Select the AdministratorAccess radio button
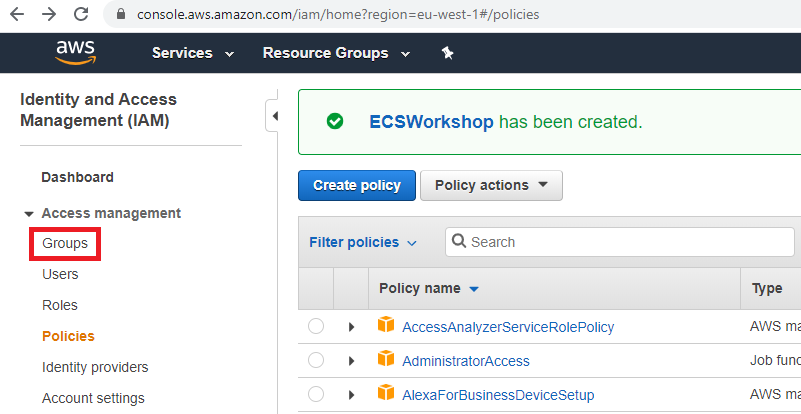This screenshot has width=801, height=414. 316,360
